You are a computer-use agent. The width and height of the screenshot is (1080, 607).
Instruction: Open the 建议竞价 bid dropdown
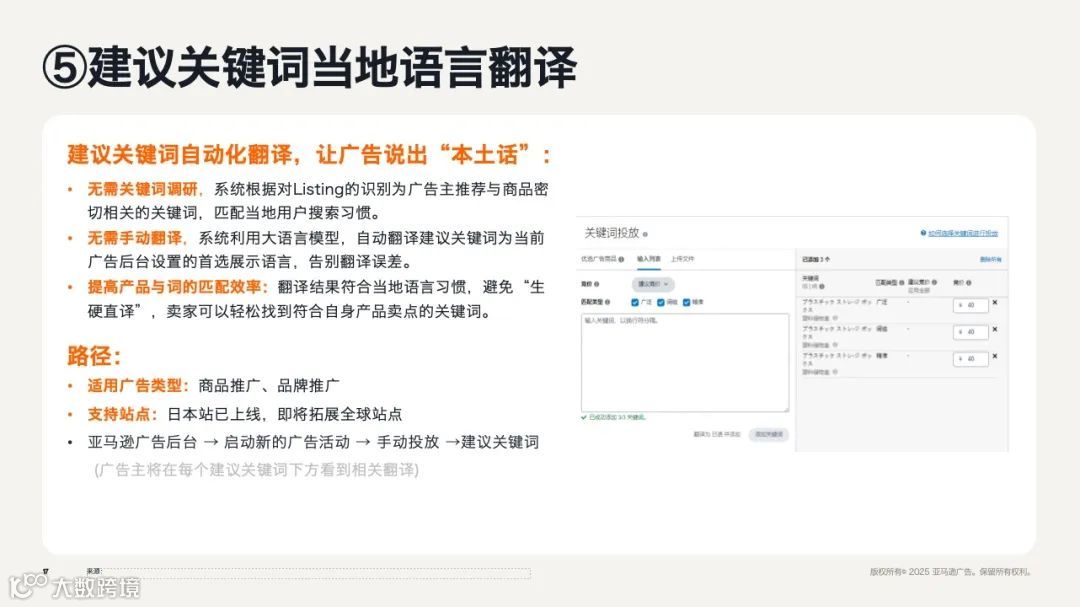(653, 284)
